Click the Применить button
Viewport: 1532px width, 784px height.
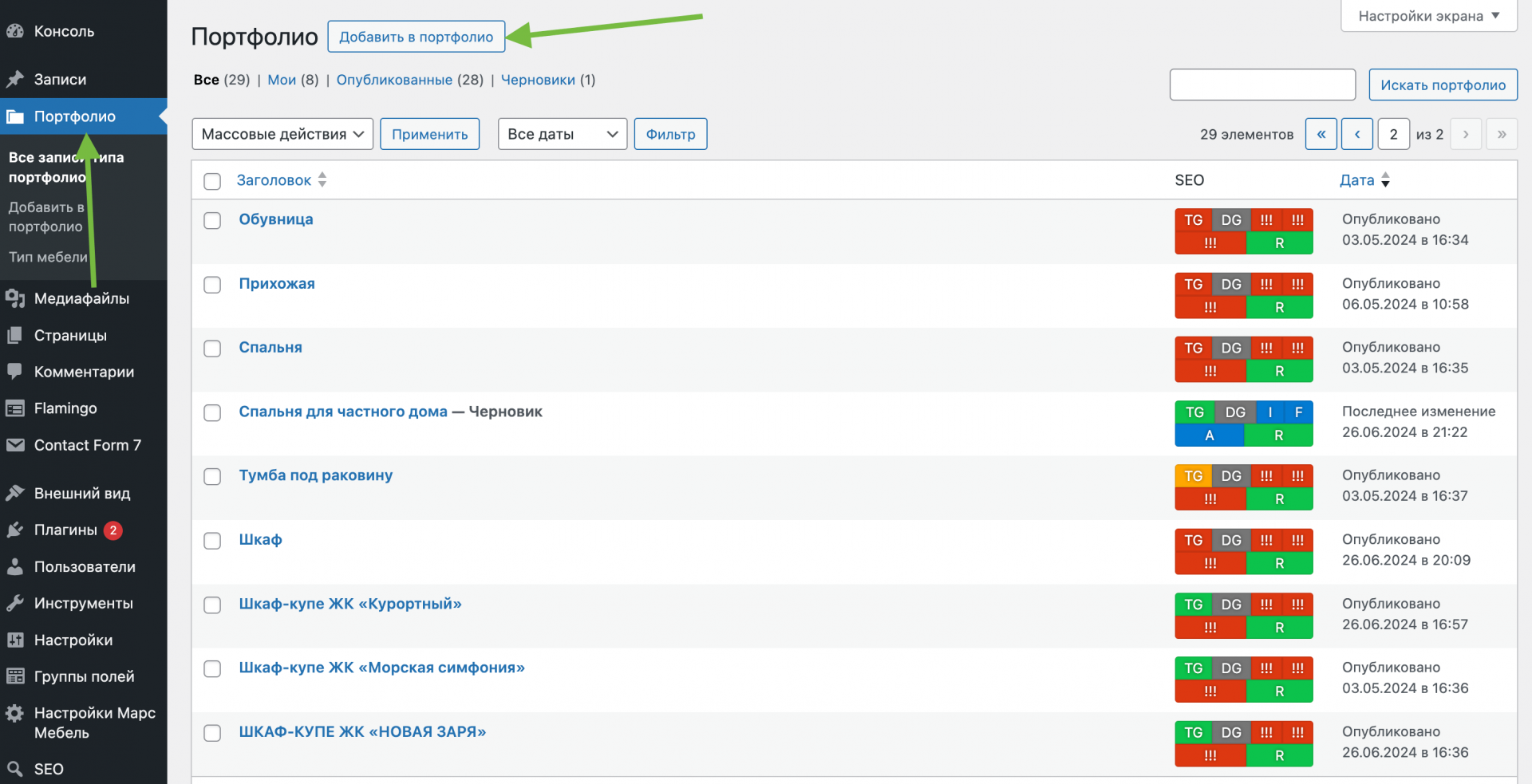[430, 134]
